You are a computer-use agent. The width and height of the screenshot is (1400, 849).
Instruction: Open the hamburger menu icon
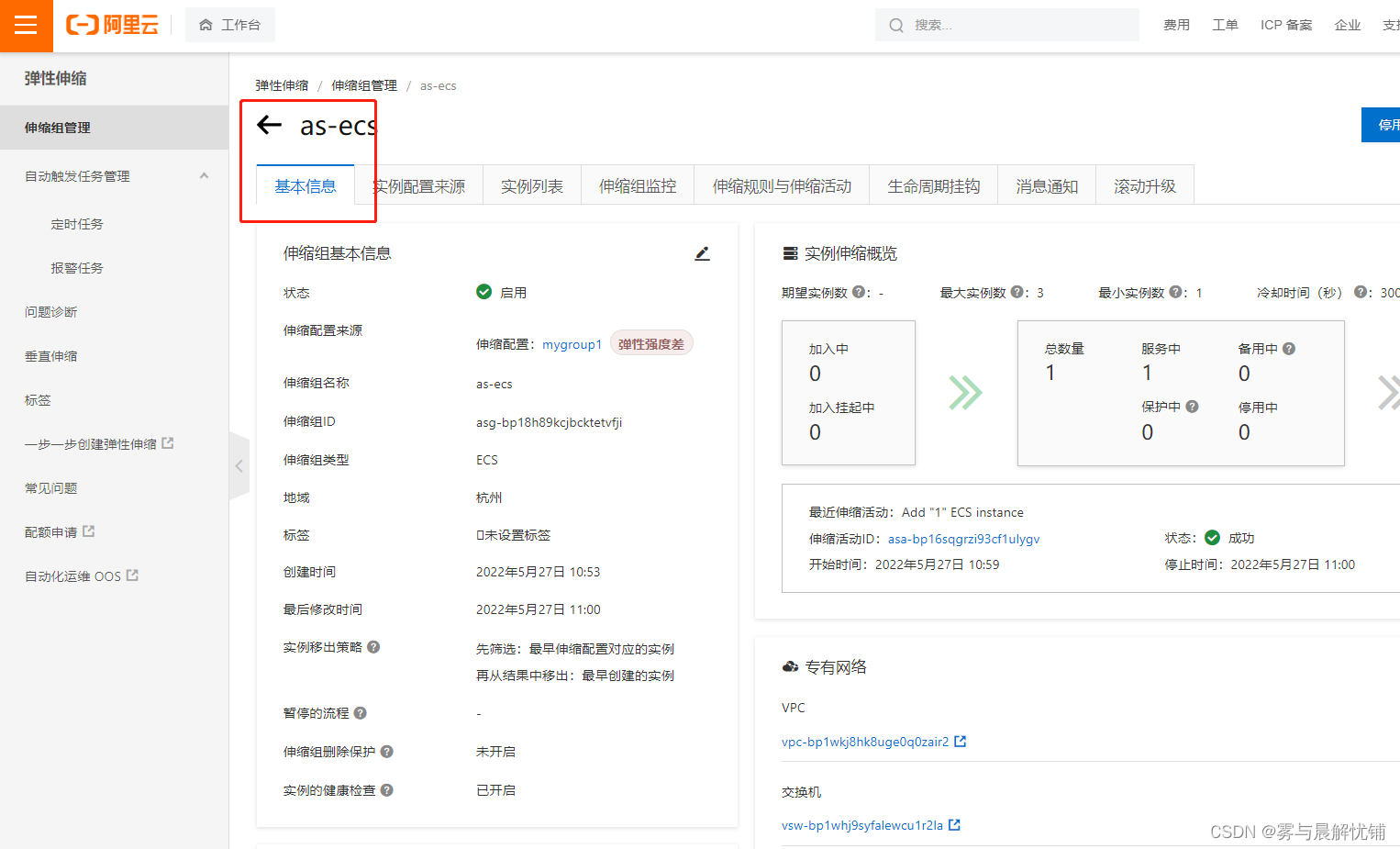click(x=26, y=26)
